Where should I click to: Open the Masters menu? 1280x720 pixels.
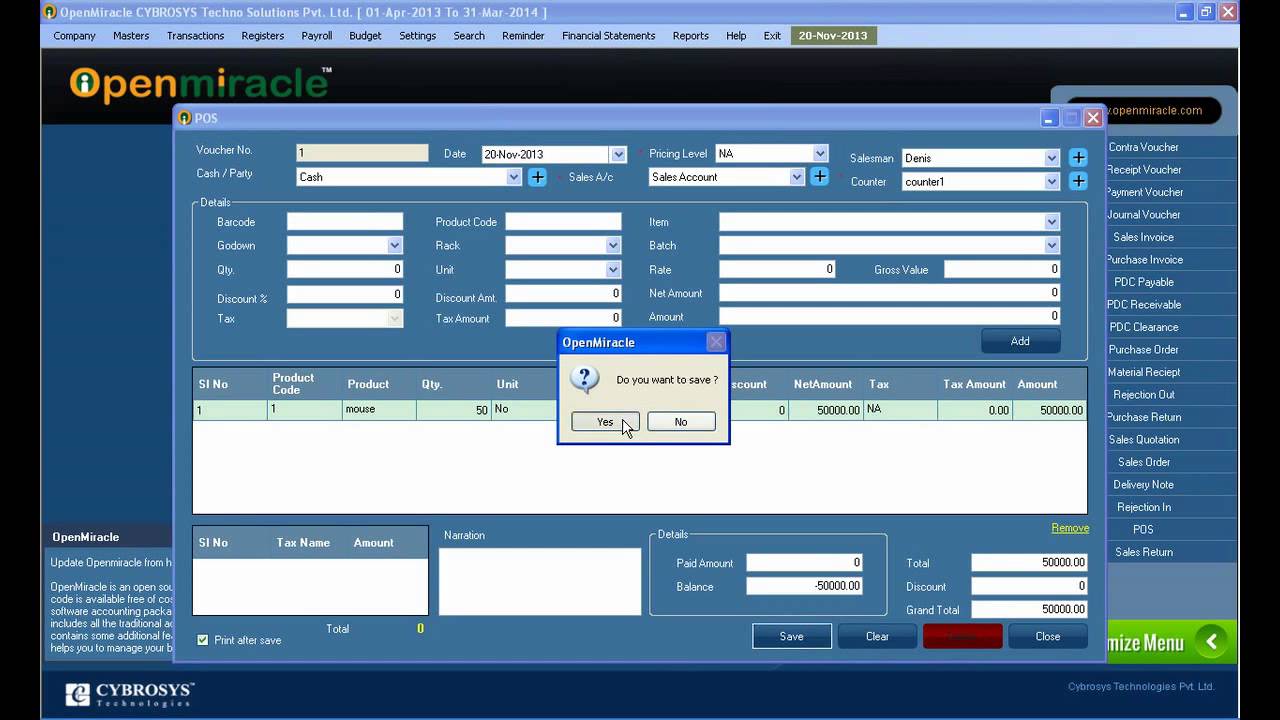pos(131,36)
